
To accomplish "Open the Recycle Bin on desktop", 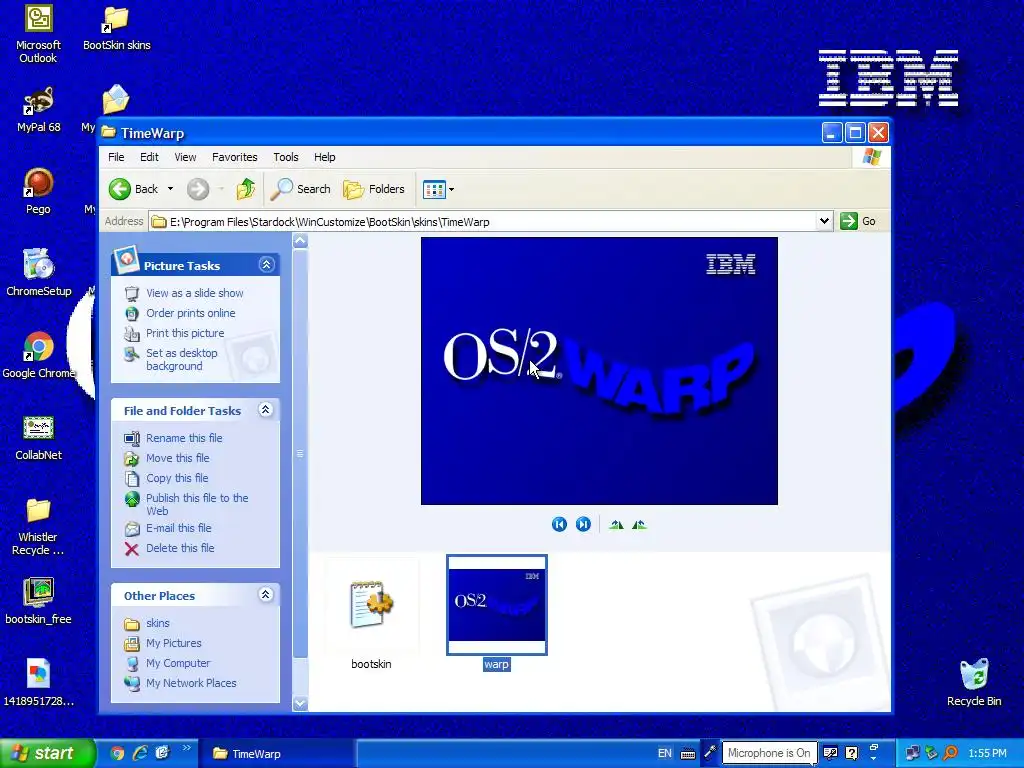I will [x=974, y=683].
